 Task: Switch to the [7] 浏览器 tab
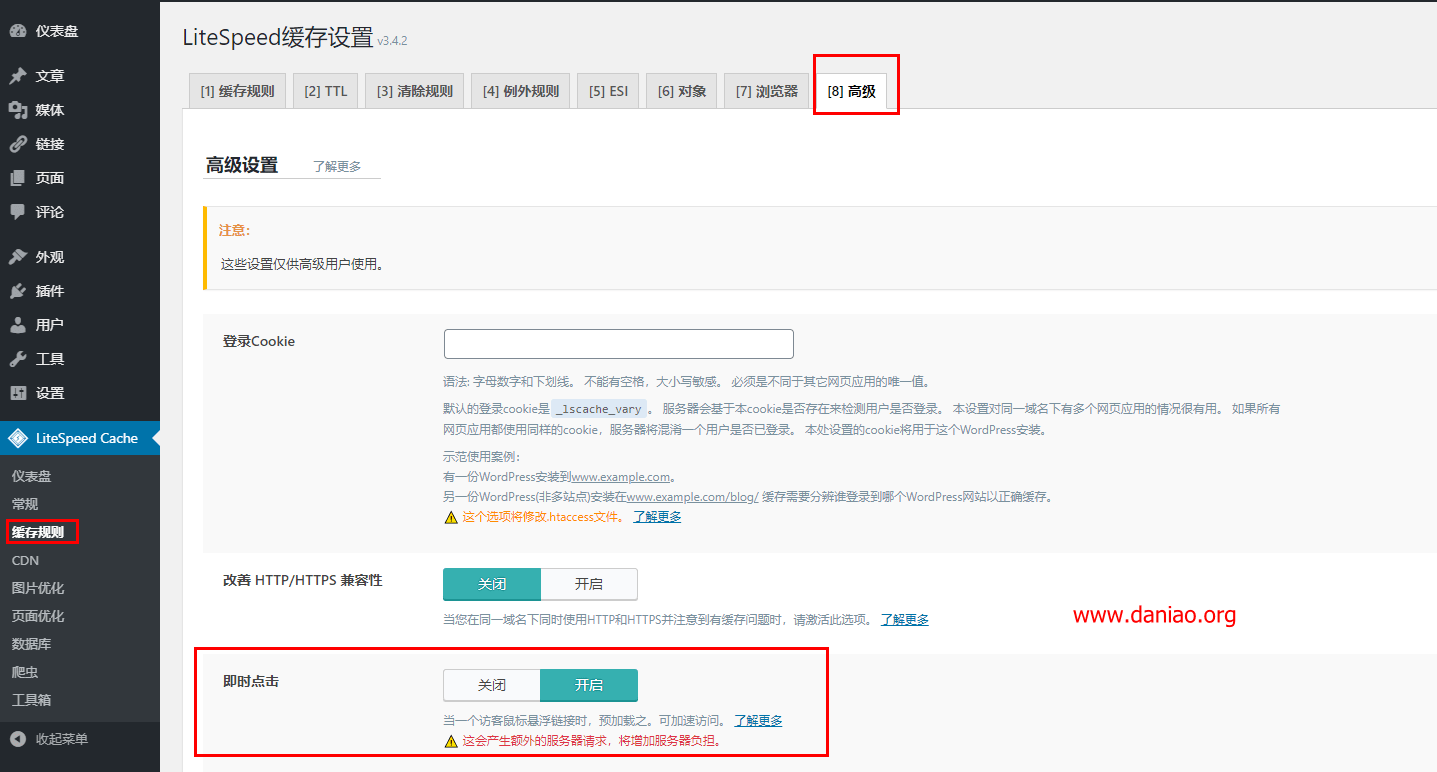[767, 91]
